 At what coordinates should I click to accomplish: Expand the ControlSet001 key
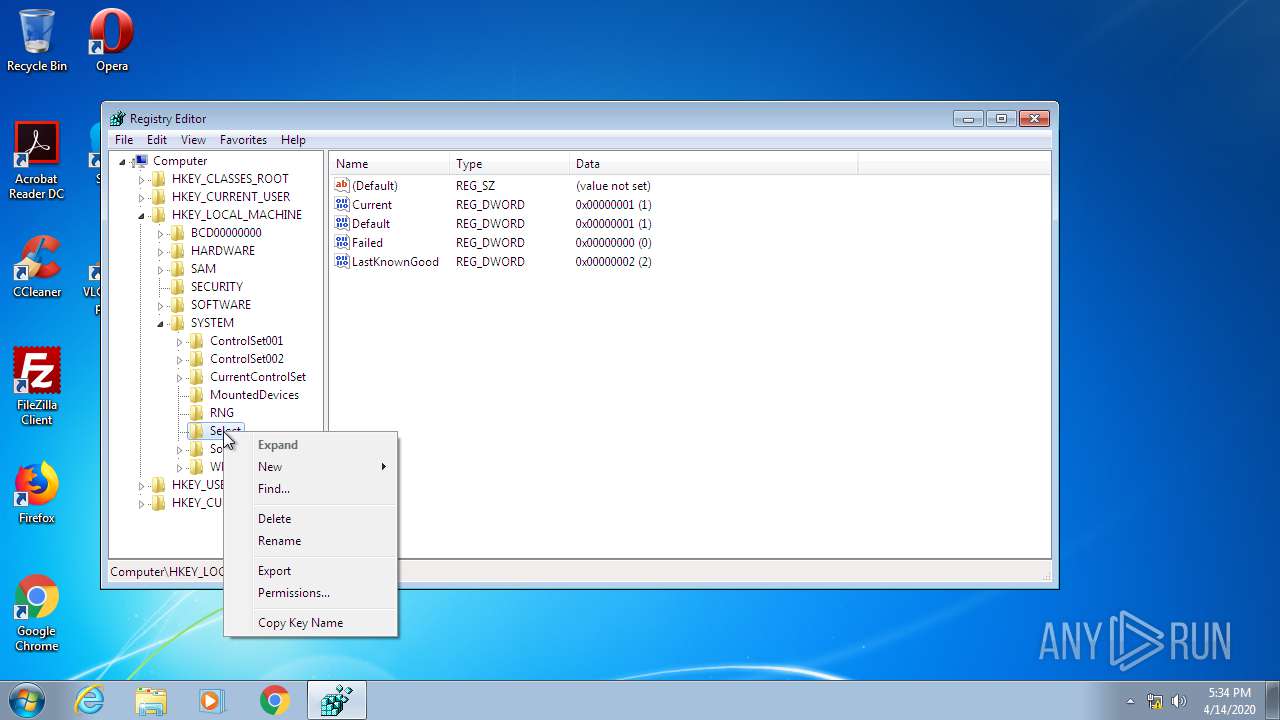tap(179, 342)
